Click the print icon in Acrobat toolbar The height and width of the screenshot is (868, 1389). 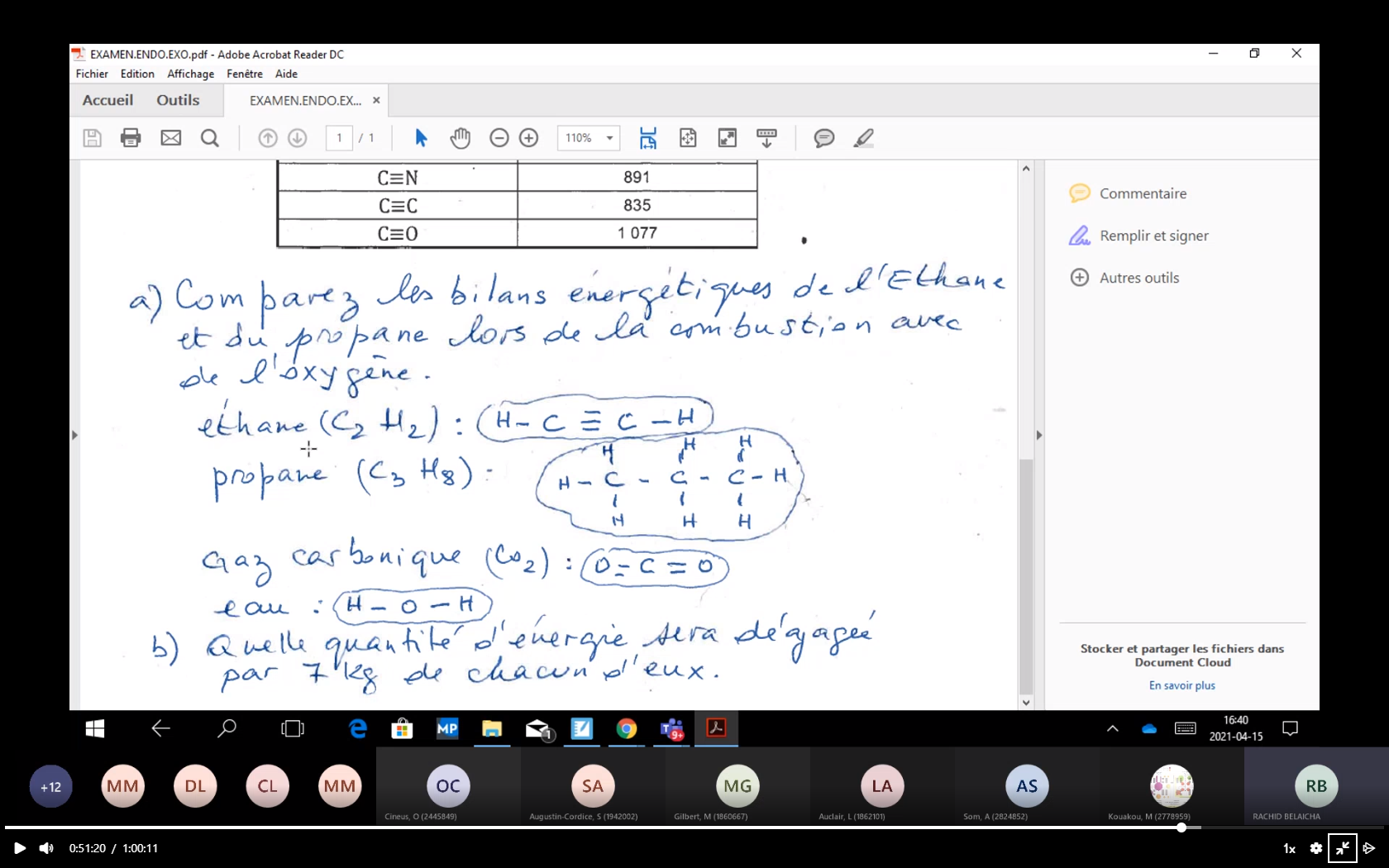point(131,138)
